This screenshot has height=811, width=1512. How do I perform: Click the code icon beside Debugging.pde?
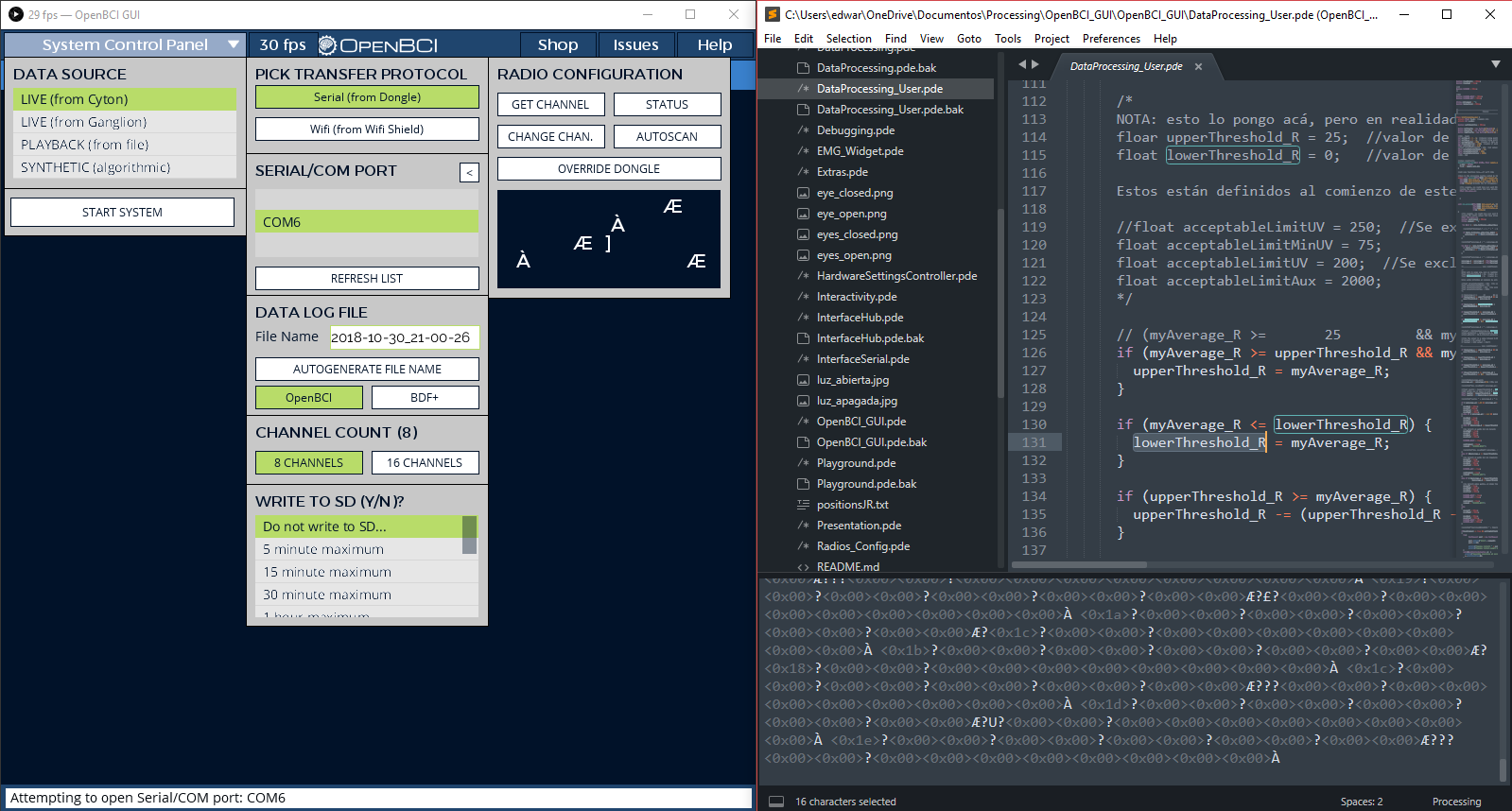pyautogui.click(x=803, y=130)
